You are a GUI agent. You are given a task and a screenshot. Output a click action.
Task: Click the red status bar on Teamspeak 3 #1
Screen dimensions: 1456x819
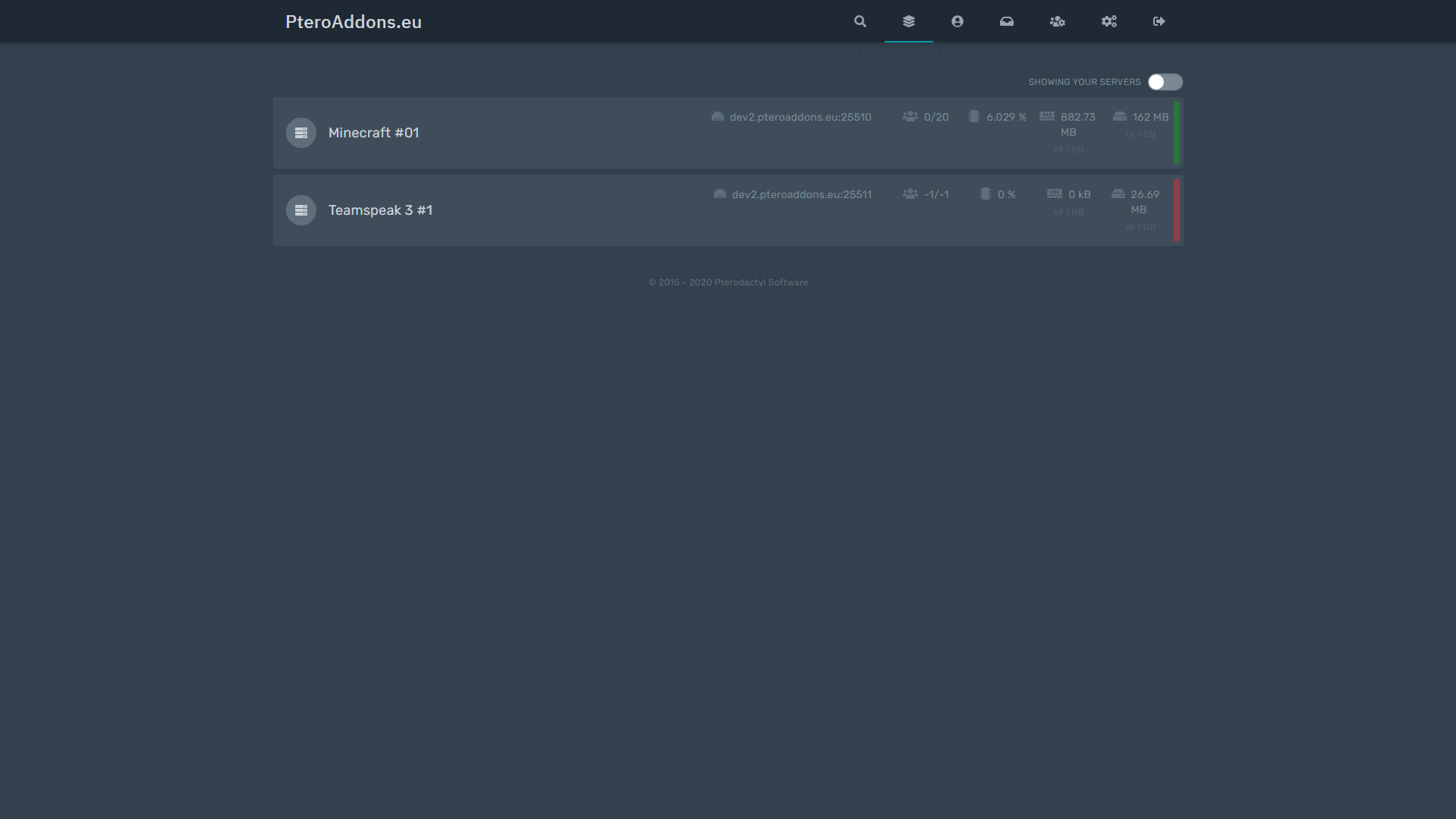click(1176, 210)
